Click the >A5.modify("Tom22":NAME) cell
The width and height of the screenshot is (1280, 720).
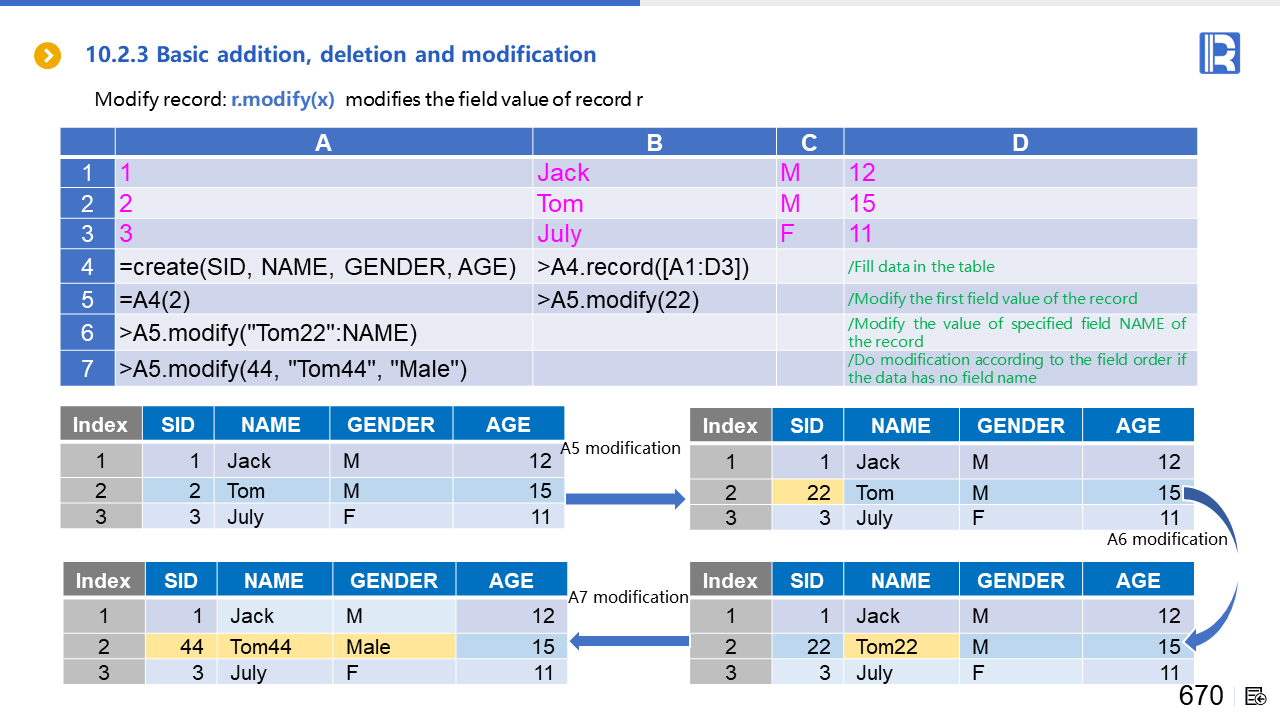(x=268, y=333)
